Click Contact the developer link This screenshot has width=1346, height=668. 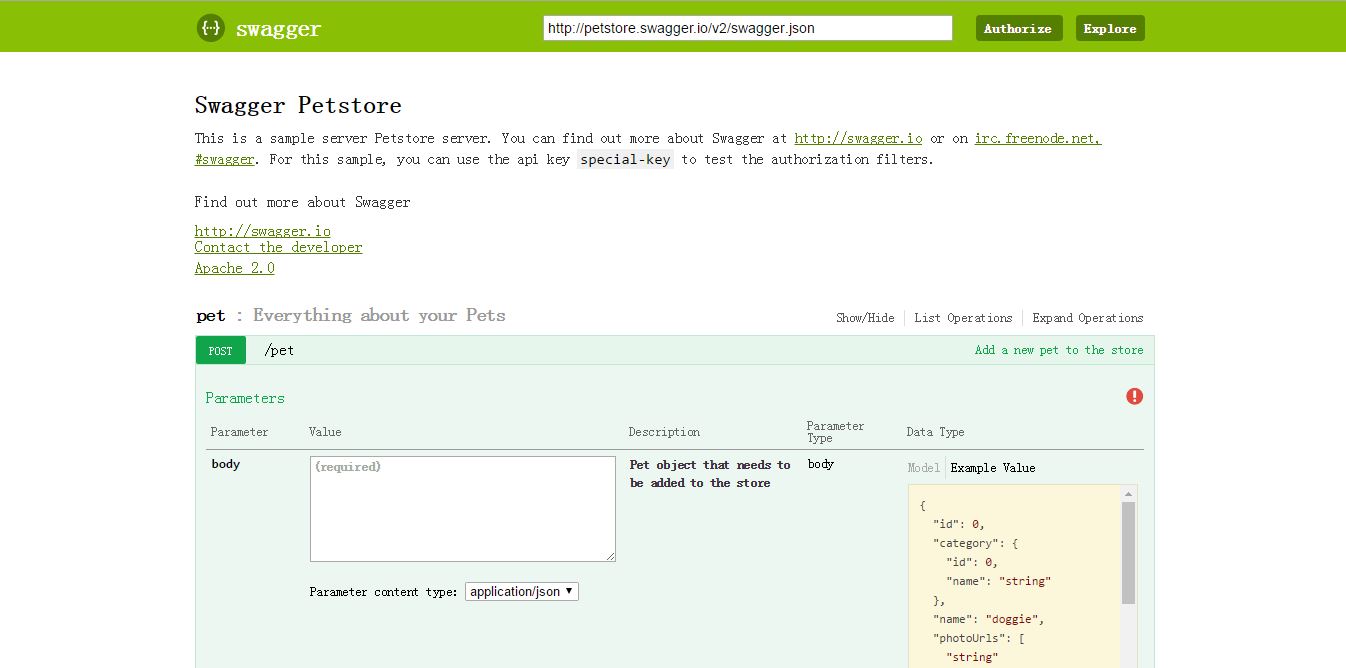point(278,247)
